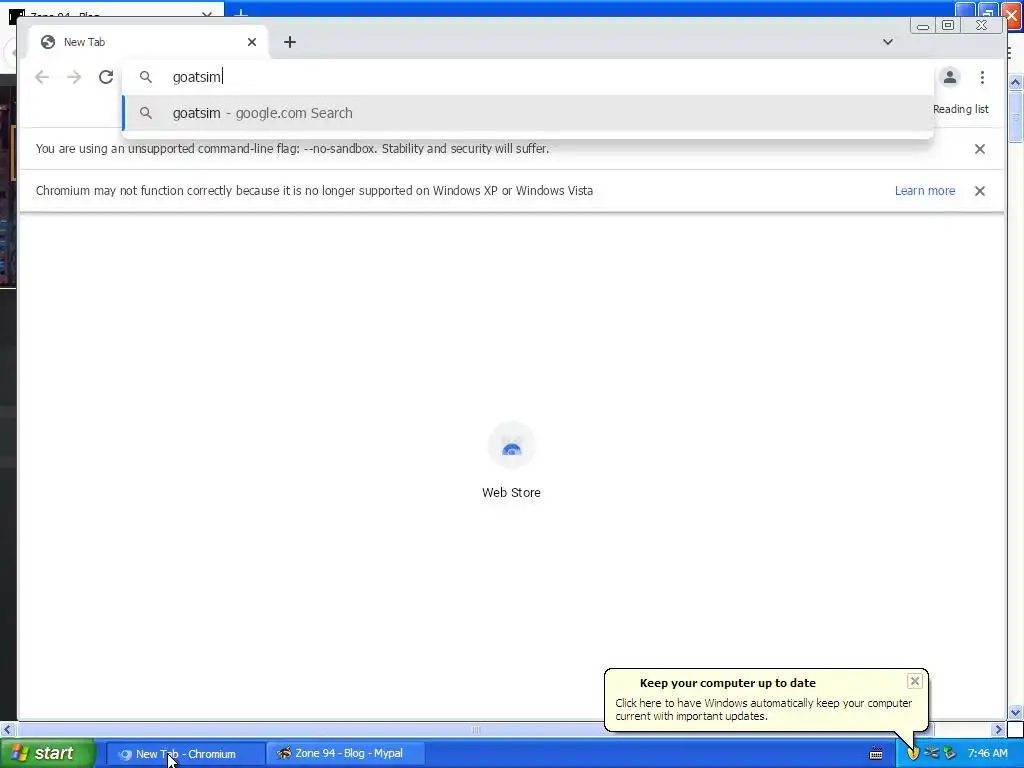
Task: Dismiss the no-sandbox warning bar
Action: click(x=980, y=149)
